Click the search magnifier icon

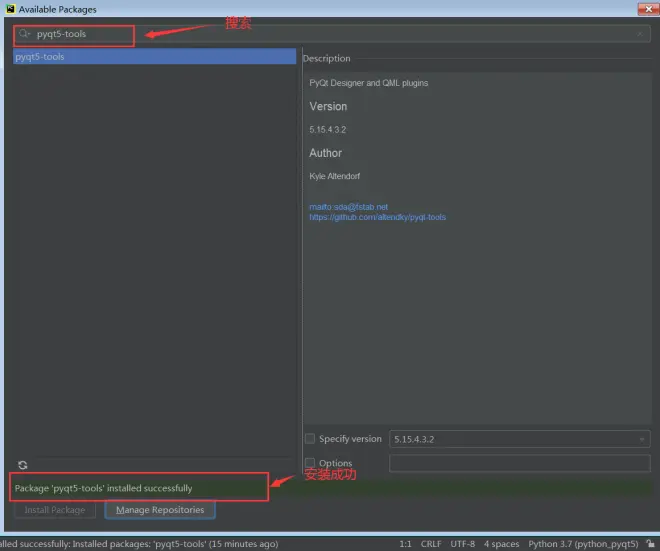pos(24,34)
